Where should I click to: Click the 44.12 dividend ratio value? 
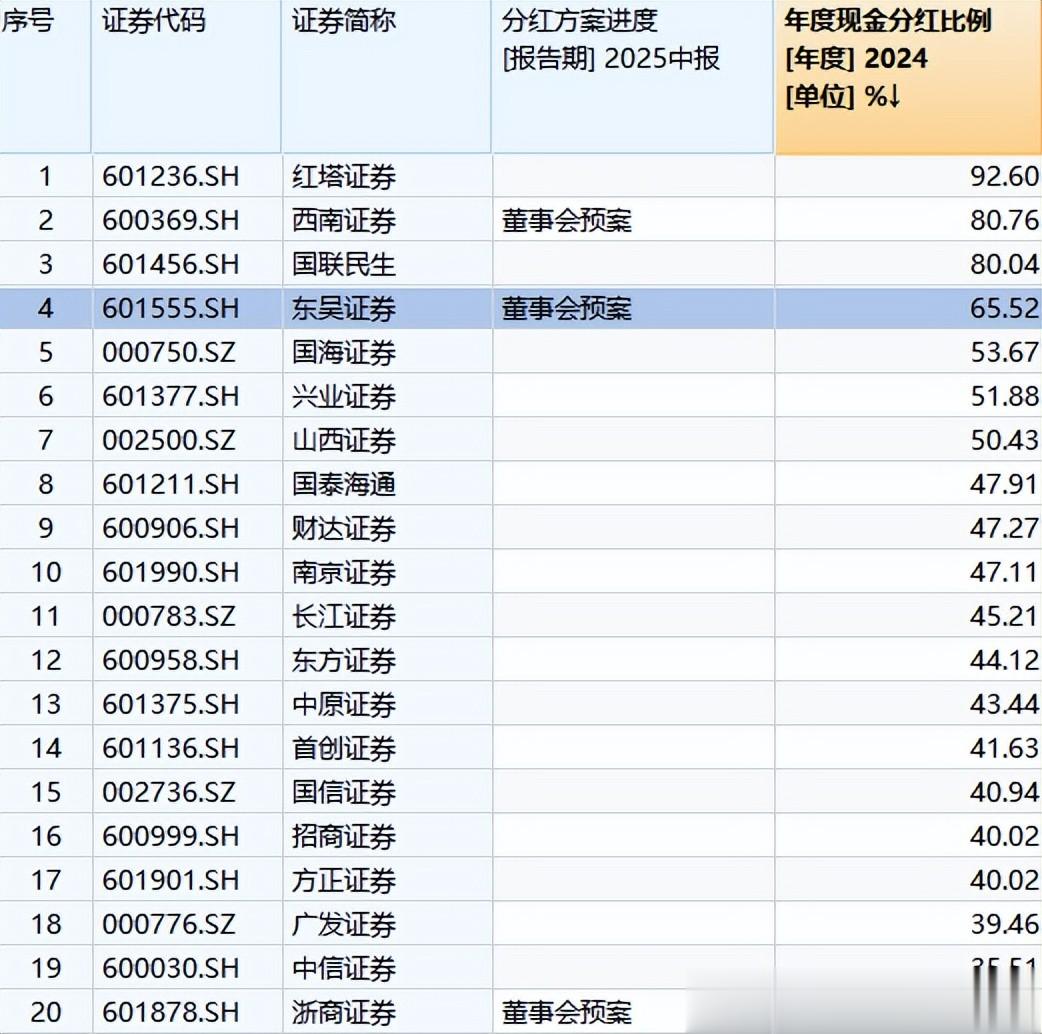1004,660
